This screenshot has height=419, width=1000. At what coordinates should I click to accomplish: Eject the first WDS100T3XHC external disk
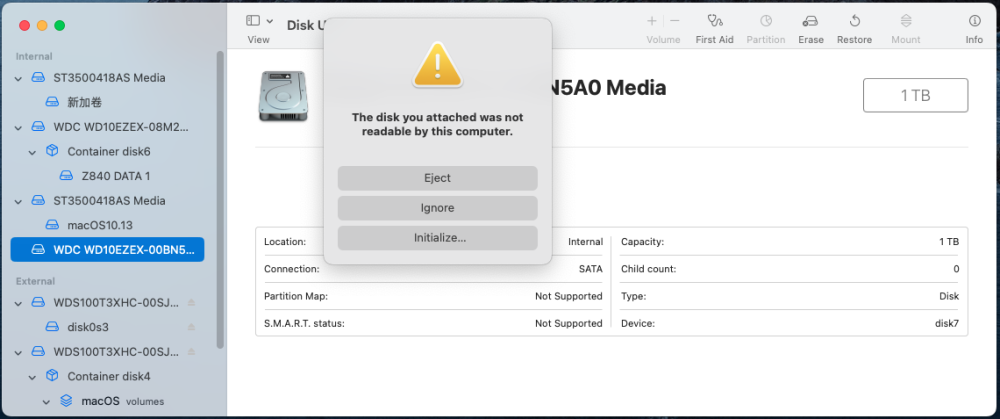click(x=191, y=302)
